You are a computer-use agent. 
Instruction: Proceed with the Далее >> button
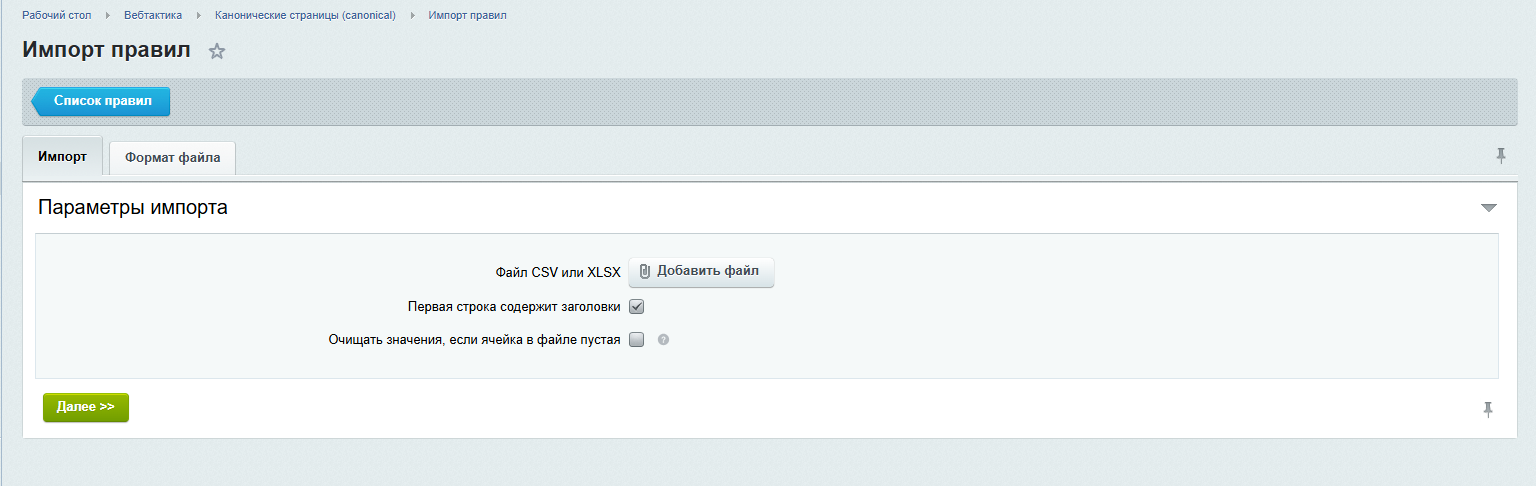(x=86, y=408)
